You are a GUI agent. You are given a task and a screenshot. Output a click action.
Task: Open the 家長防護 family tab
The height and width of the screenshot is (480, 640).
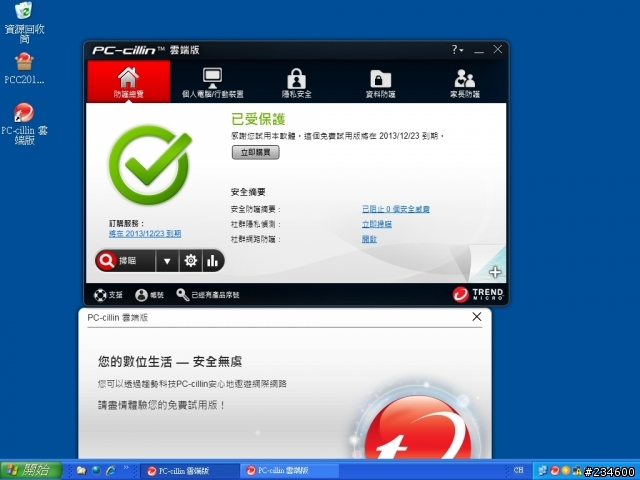[x=464, y=83]
